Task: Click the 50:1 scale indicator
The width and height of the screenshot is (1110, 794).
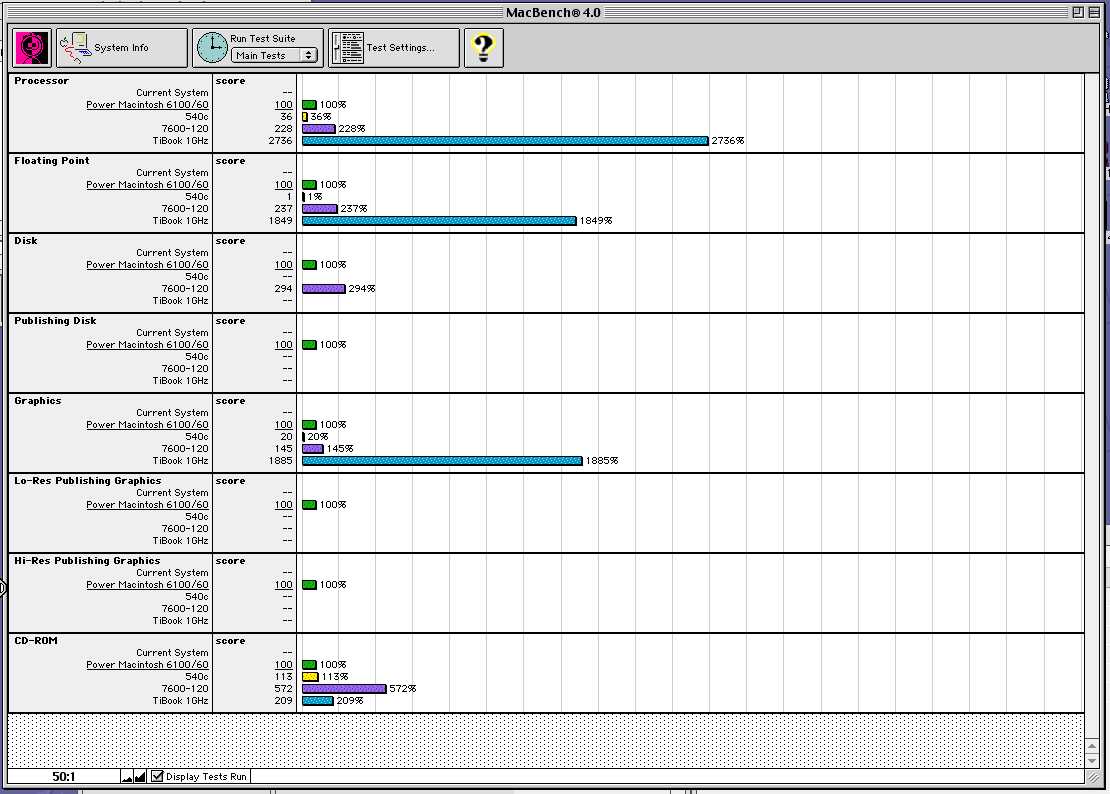Action: click(x=64, y=777)
